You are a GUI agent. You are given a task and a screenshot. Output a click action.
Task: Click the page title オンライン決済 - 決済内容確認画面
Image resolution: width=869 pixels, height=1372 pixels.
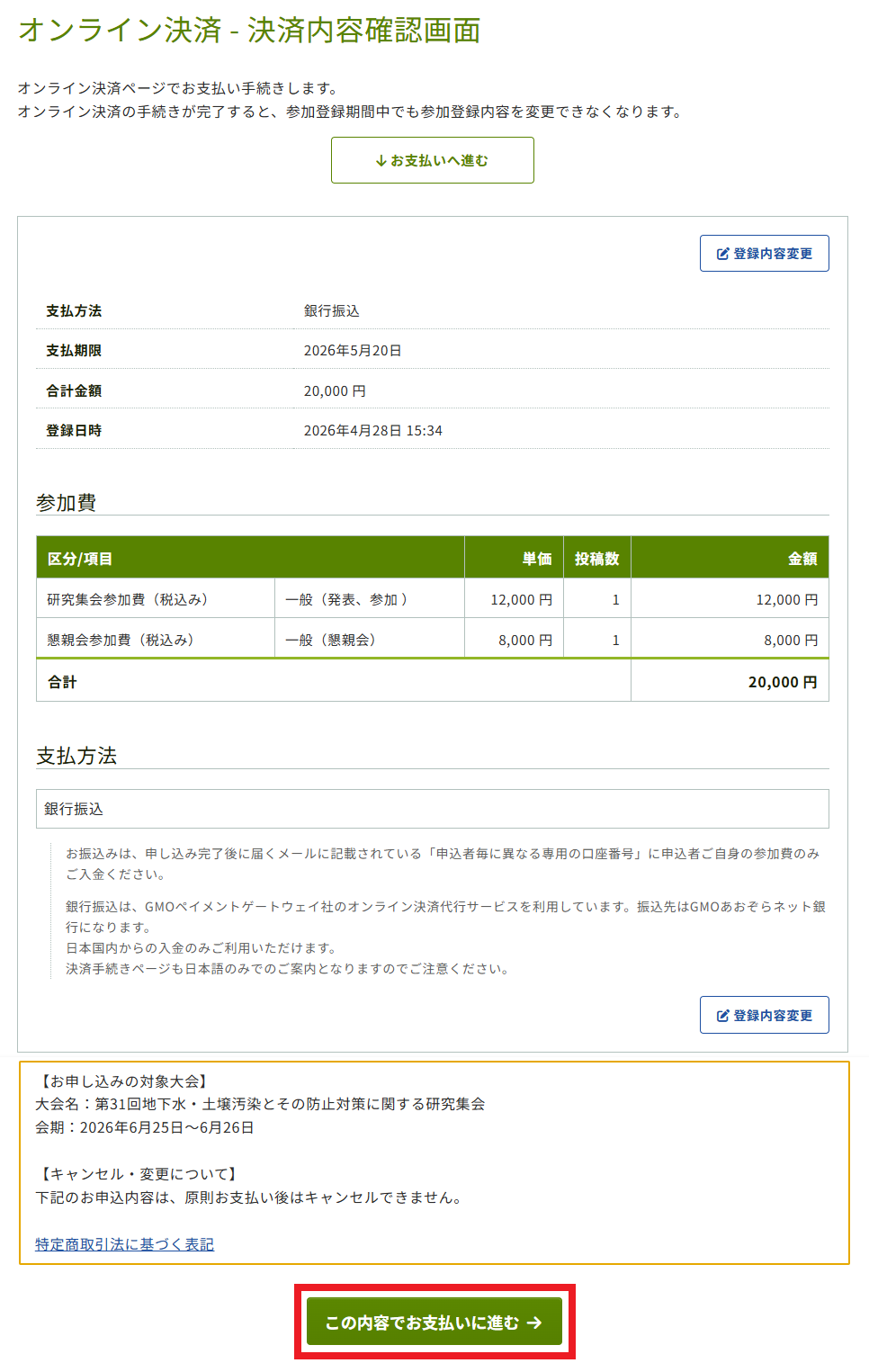(249, 30)
